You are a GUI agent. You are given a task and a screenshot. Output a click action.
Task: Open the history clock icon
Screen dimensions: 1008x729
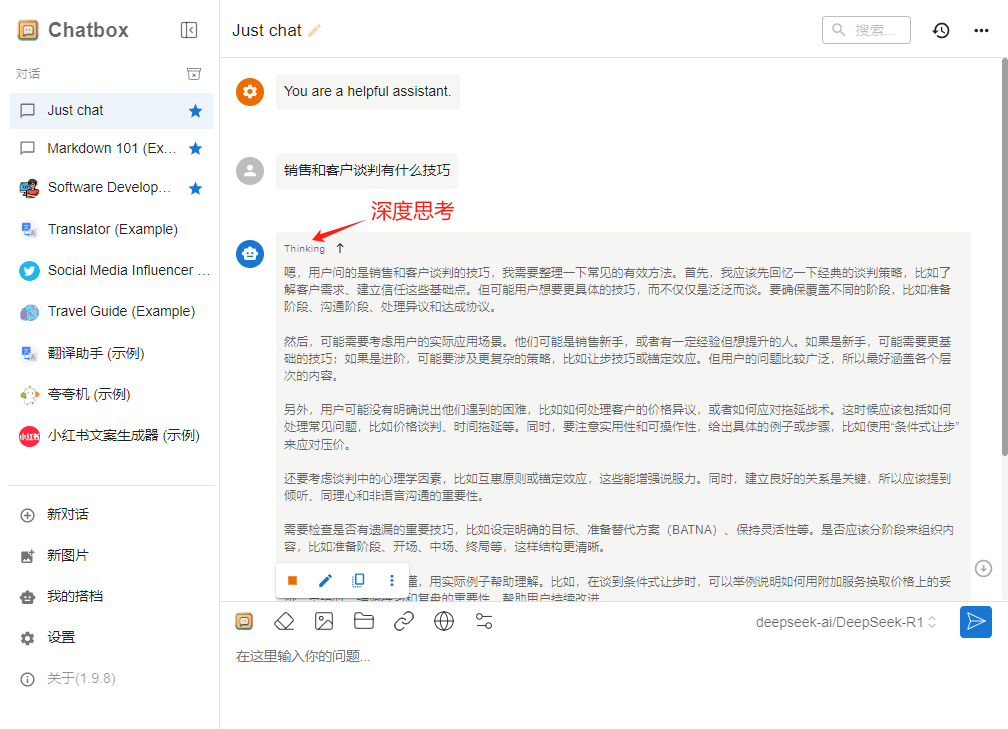941,30
